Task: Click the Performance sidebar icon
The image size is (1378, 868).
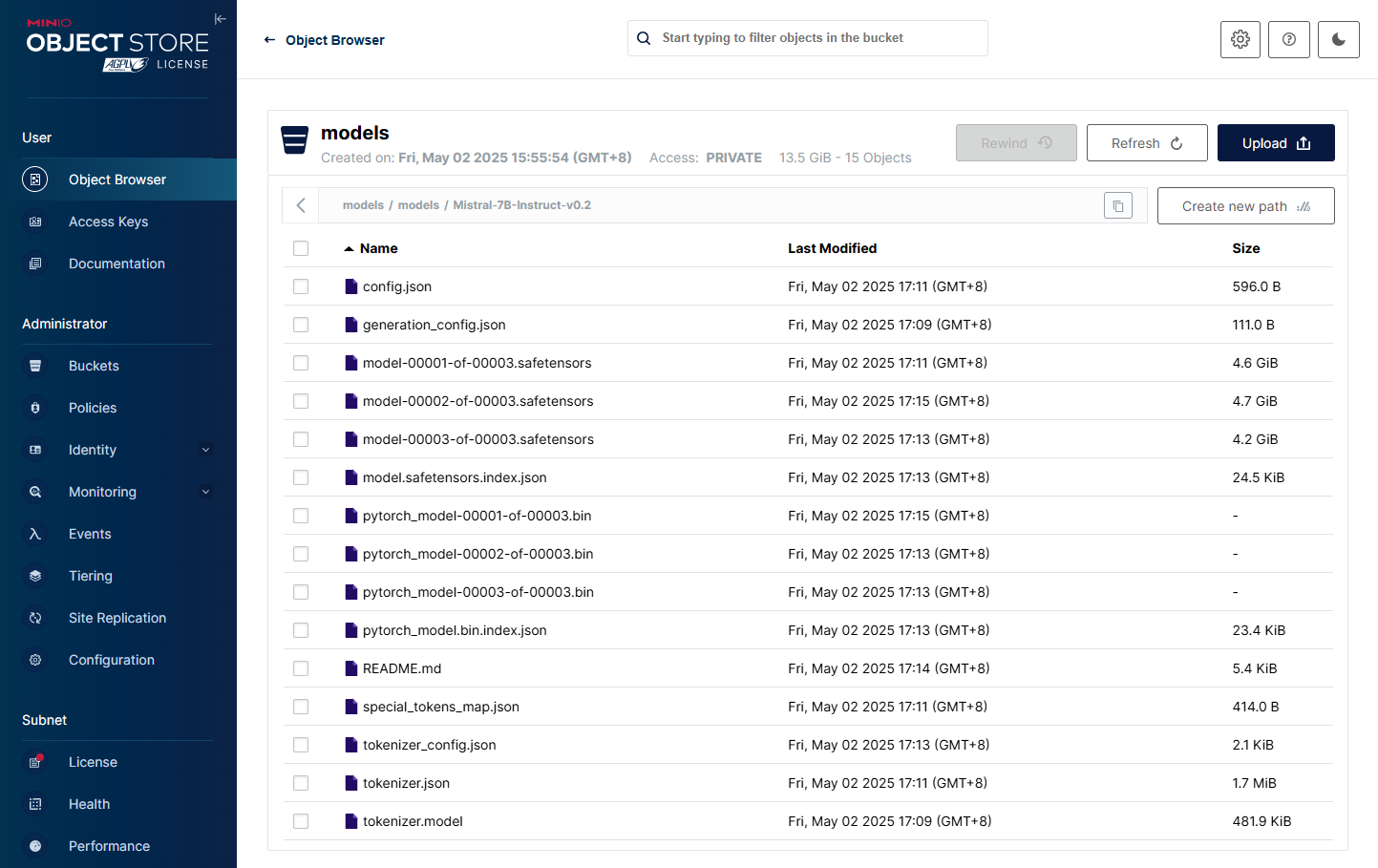Action: (35, 846)
